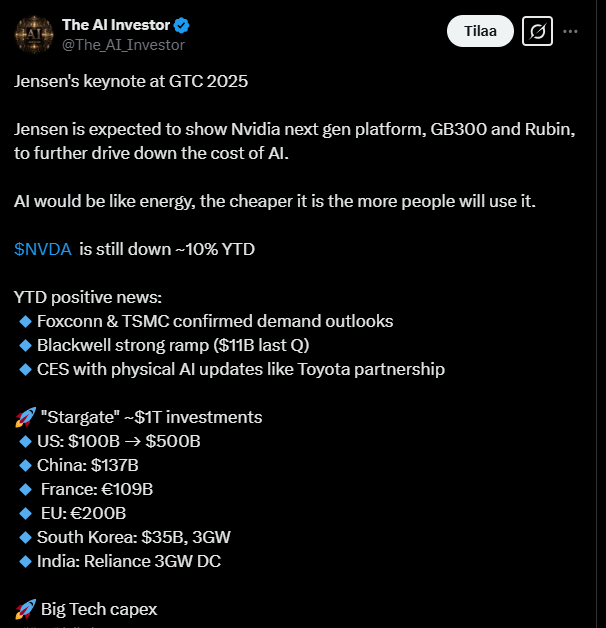Open The AI Investor profile avatar
Viewport: 606px width, 628px height.
(34, 33)
